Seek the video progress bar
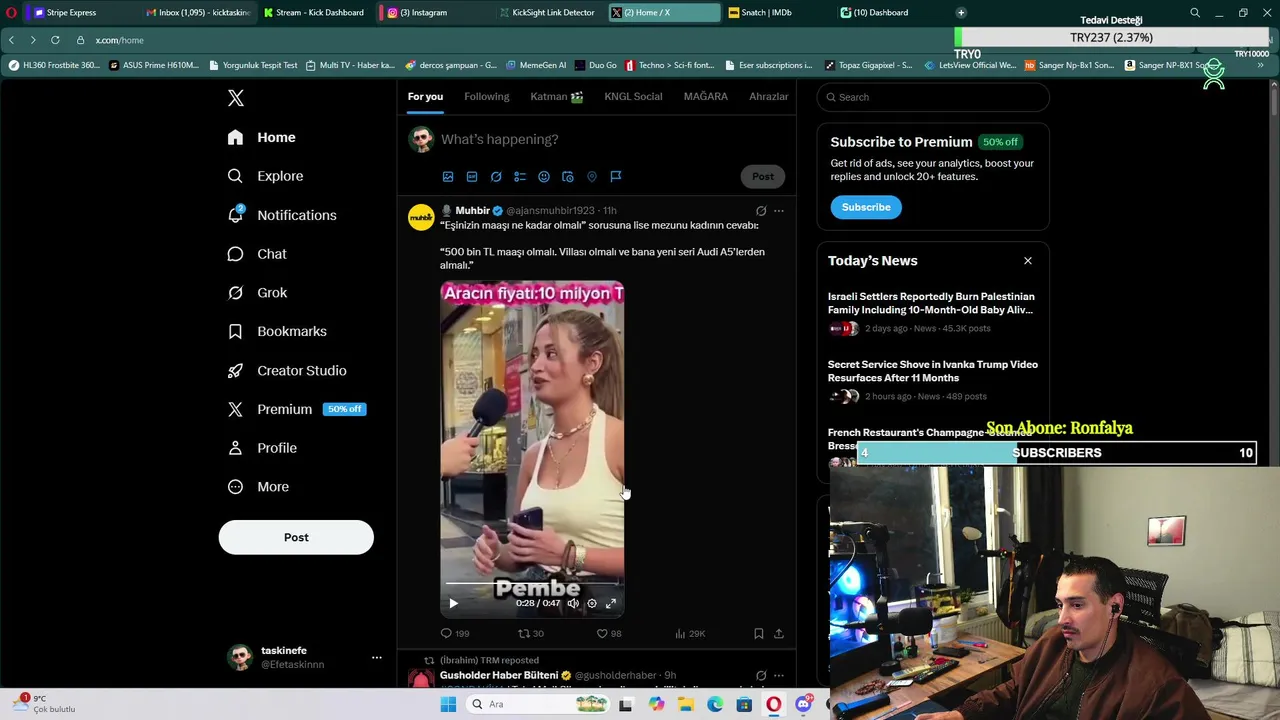 coord(532,583)
